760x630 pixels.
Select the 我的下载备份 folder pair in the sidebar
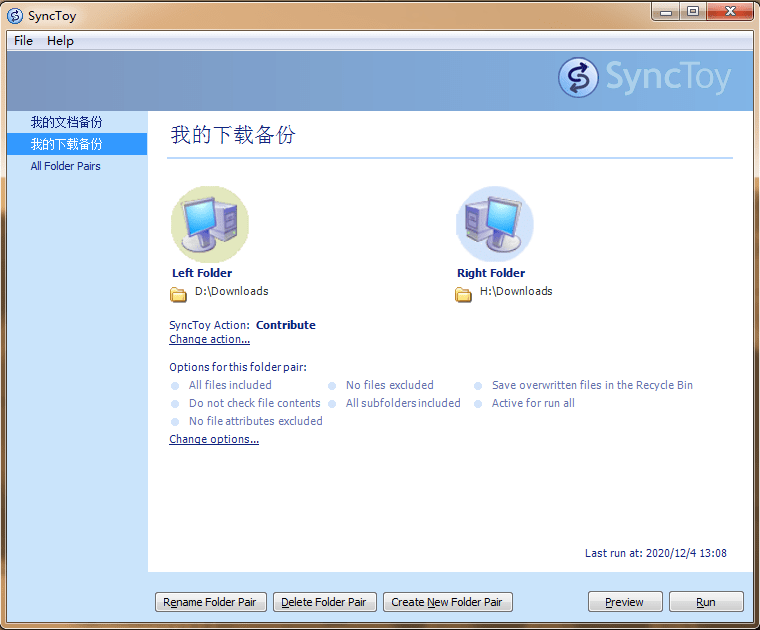coord(77,144)
